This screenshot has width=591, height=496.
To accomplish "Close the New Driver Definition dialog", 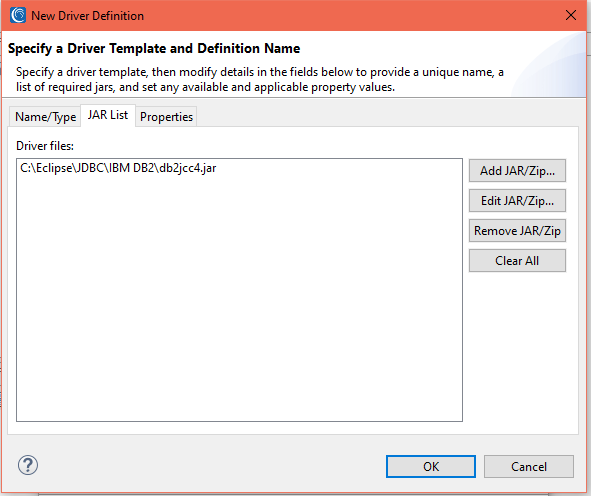I will point(571,15).
